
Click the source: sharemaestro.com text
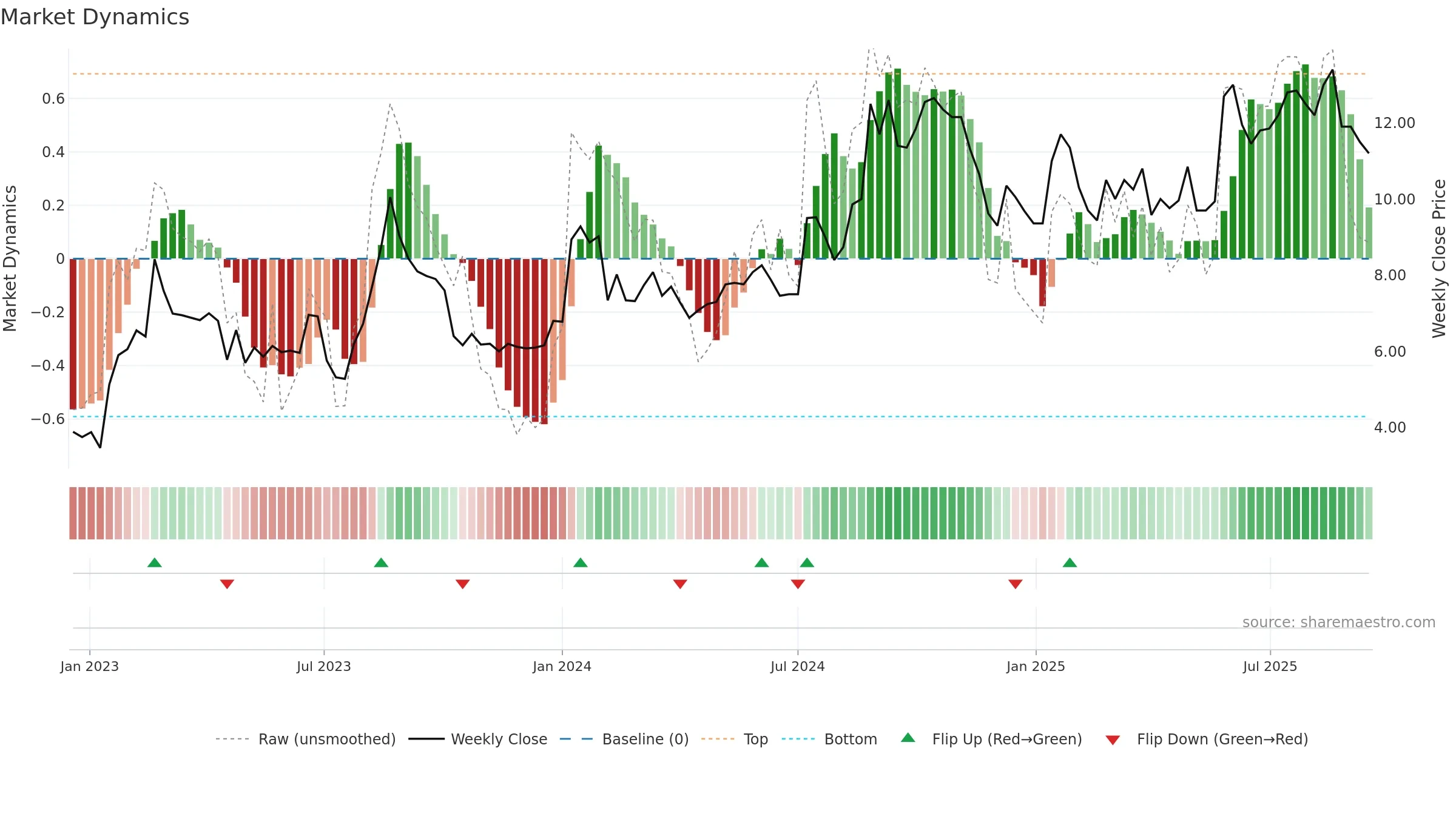(x=1339, y=622)
